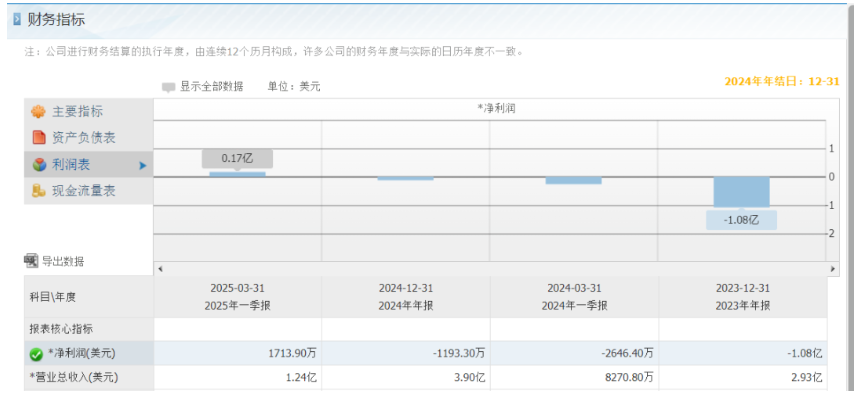The height and width of the screenshot is (396, 861).
Task: Open the 主要指标 tab
Action: (88, 111)
